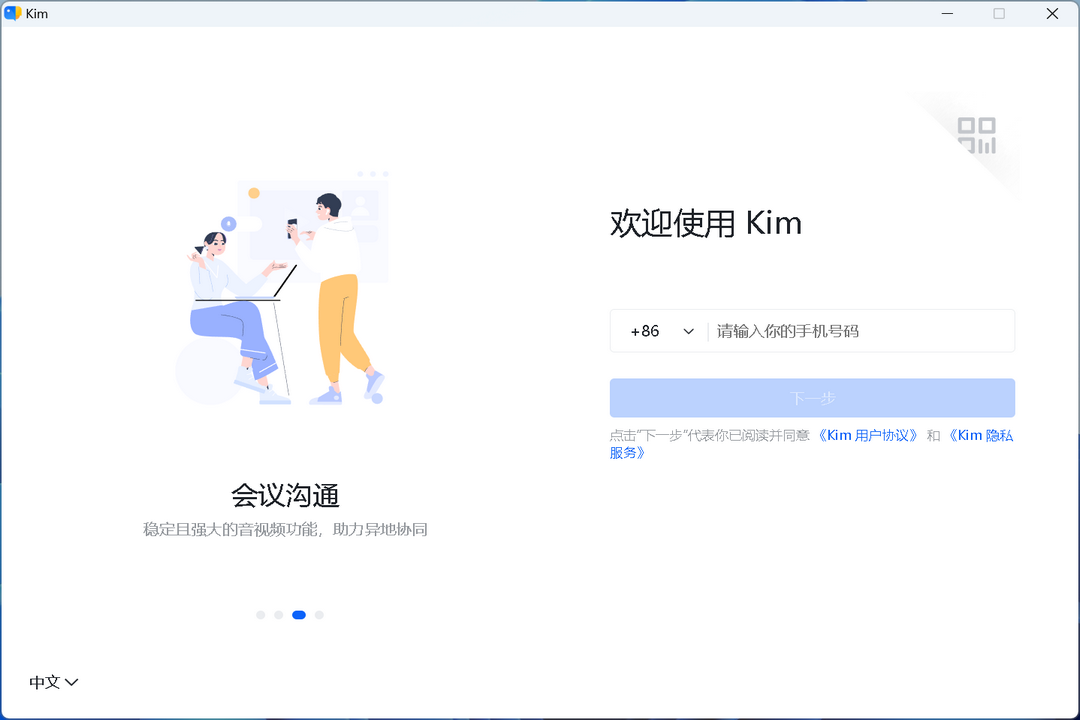This screenshot has width=1080, height=720.
Task: Click the chevron next to +86
Action: [689, 330]
